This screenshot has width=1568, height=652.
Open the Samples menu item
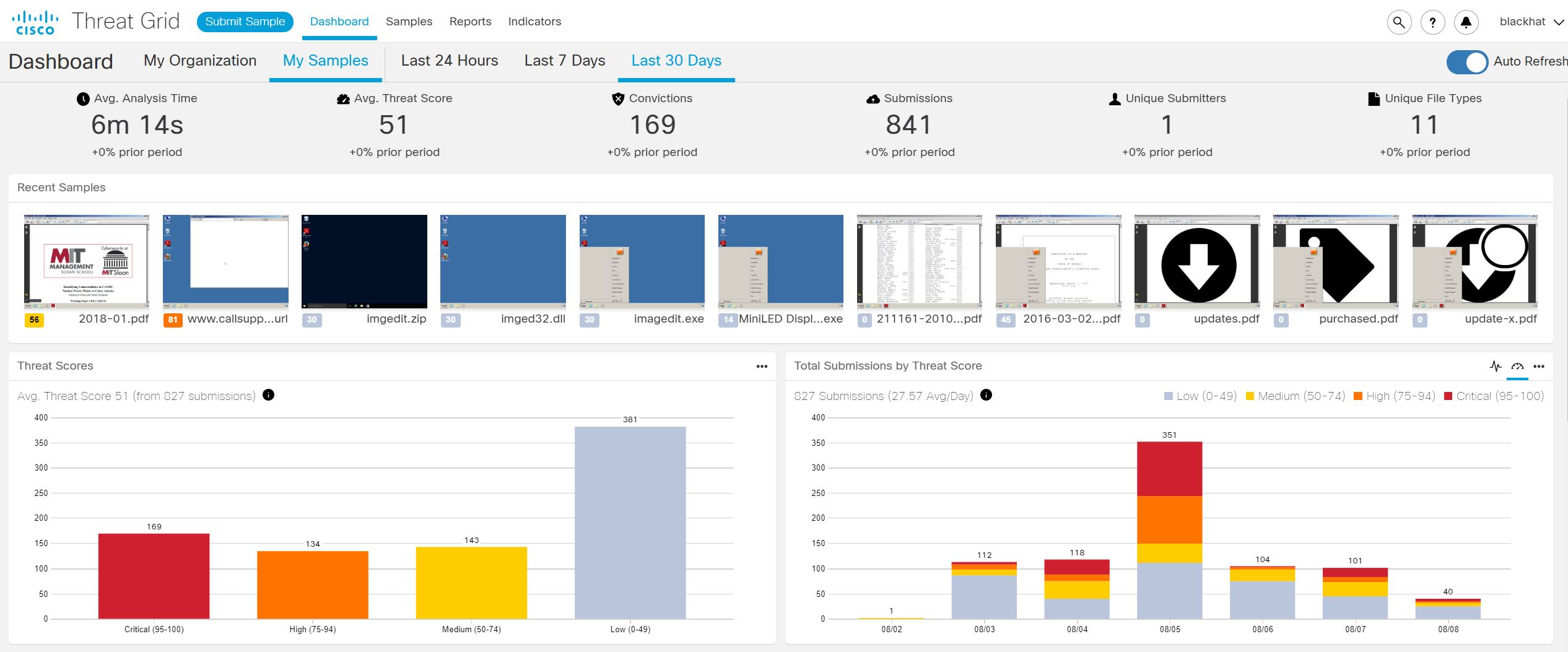point(409,22)
